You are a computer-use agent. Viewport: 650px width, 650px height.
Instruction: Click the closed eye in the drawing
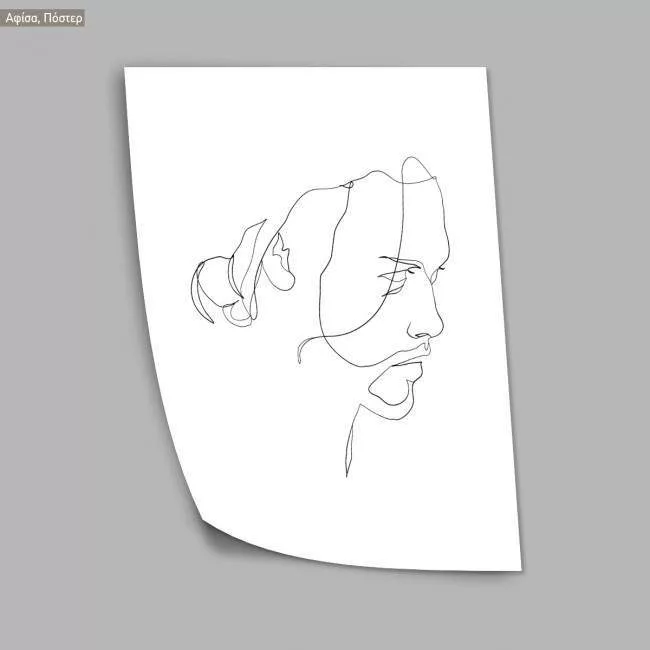tap(398, 273)
